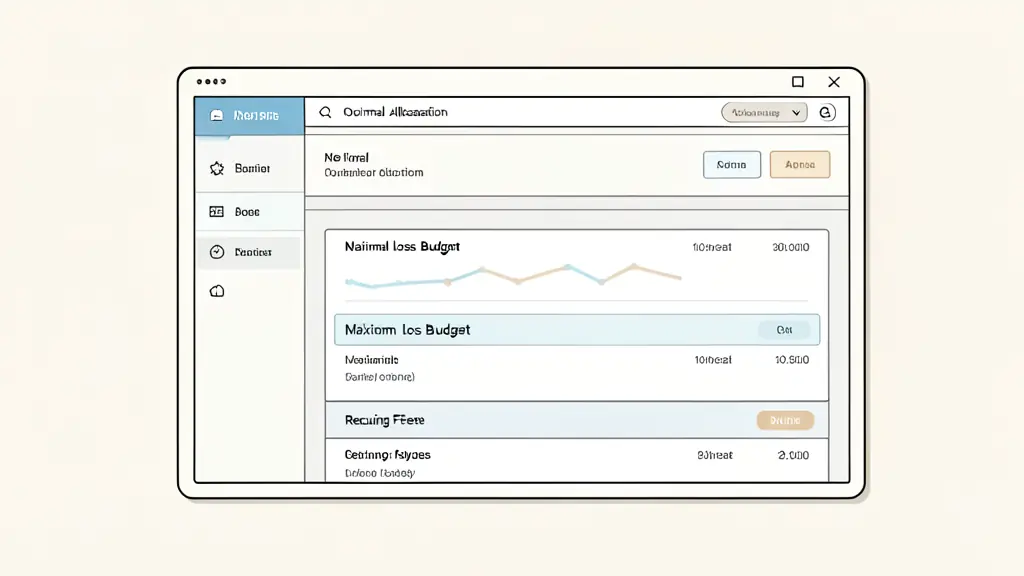Click the orange Apnoa button
Image resolution: width=1024 pixels, height=576 pixels.
800,165
